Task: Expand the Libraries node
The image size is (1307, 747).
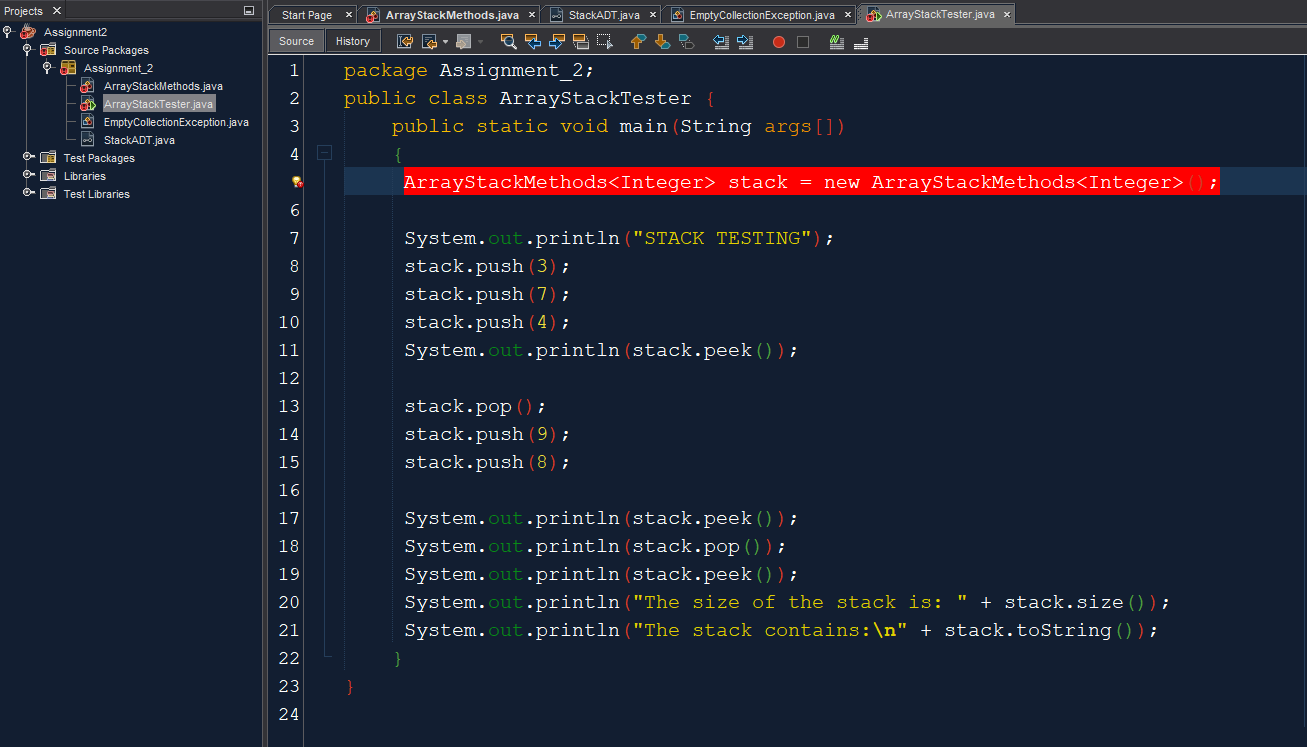Action: pos(30,176)
